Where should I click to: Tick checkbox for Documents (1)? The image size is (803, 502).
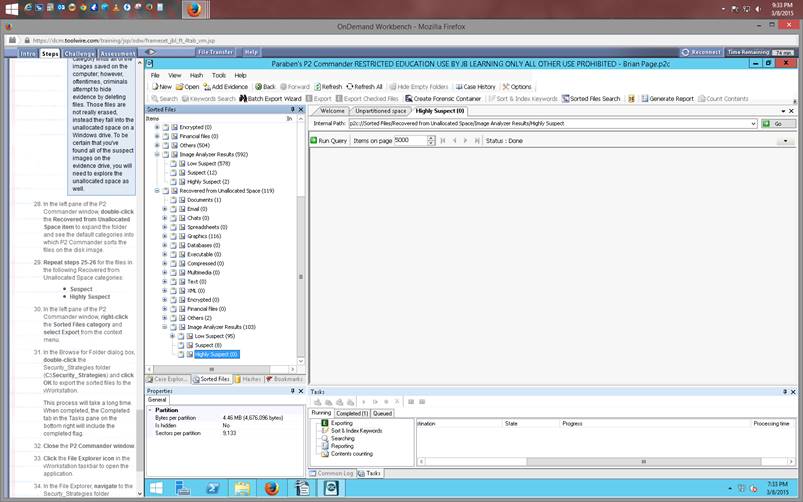(174, 200)
